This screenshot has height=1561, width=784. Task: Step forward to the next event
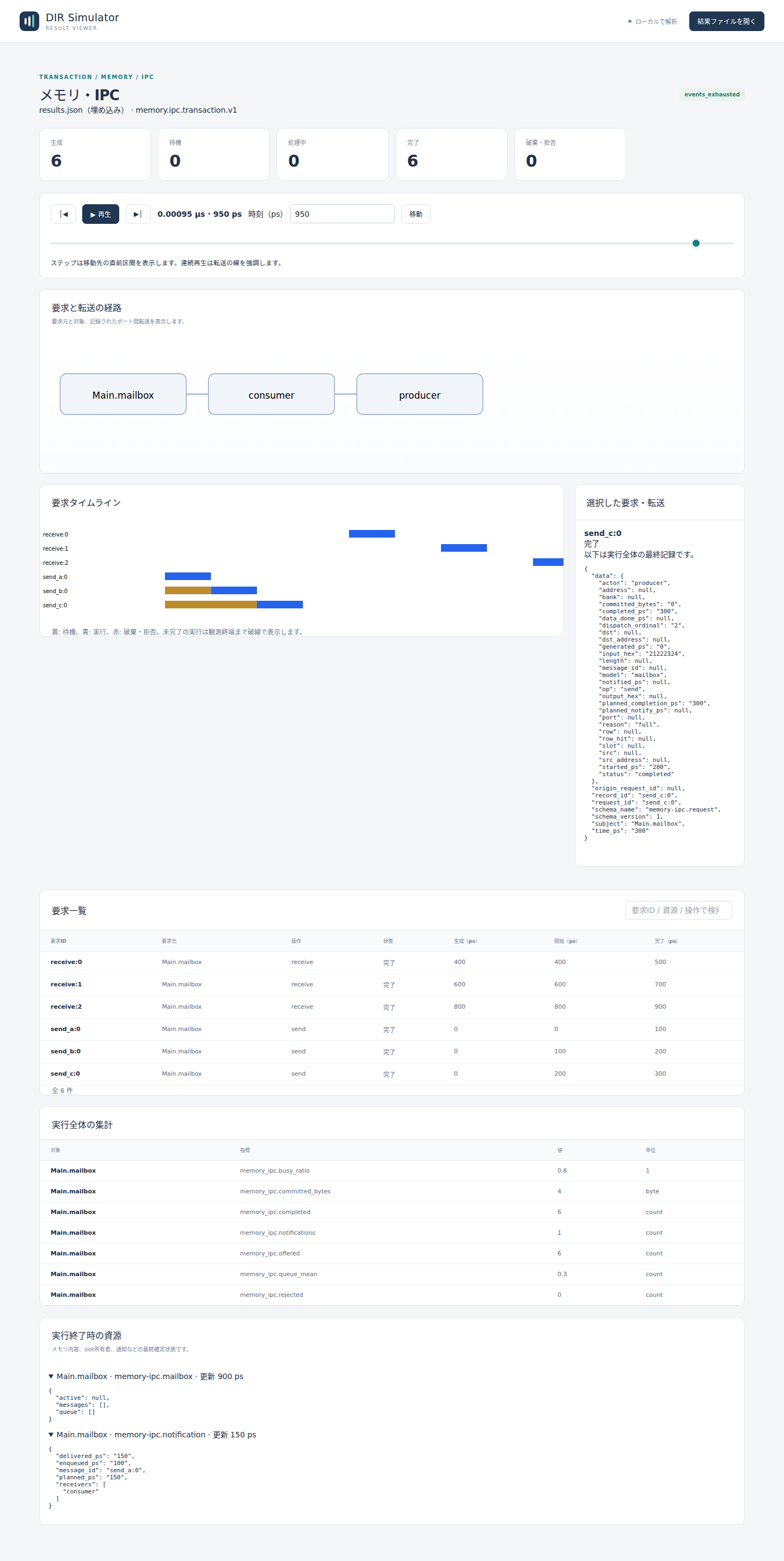(138, 214)
